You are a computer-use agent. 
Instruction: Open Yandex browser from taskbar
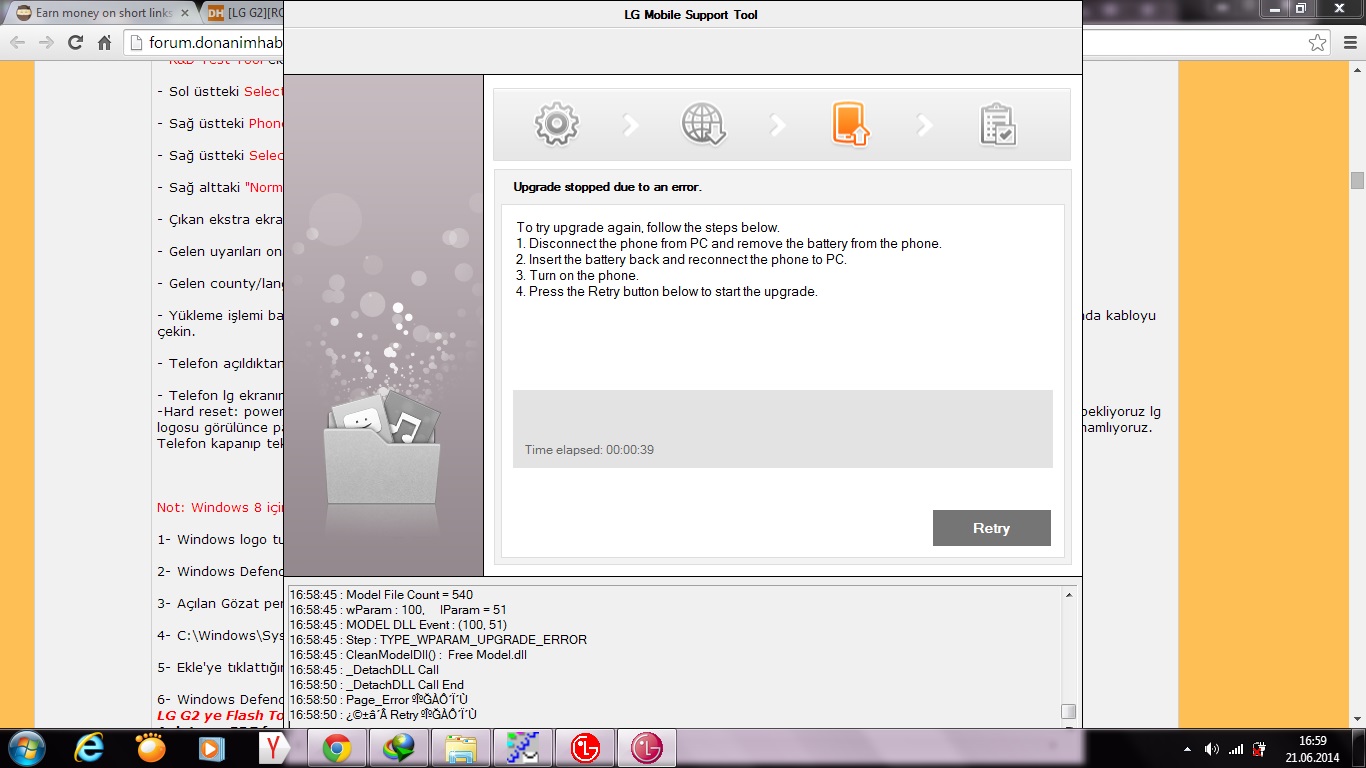274,748
